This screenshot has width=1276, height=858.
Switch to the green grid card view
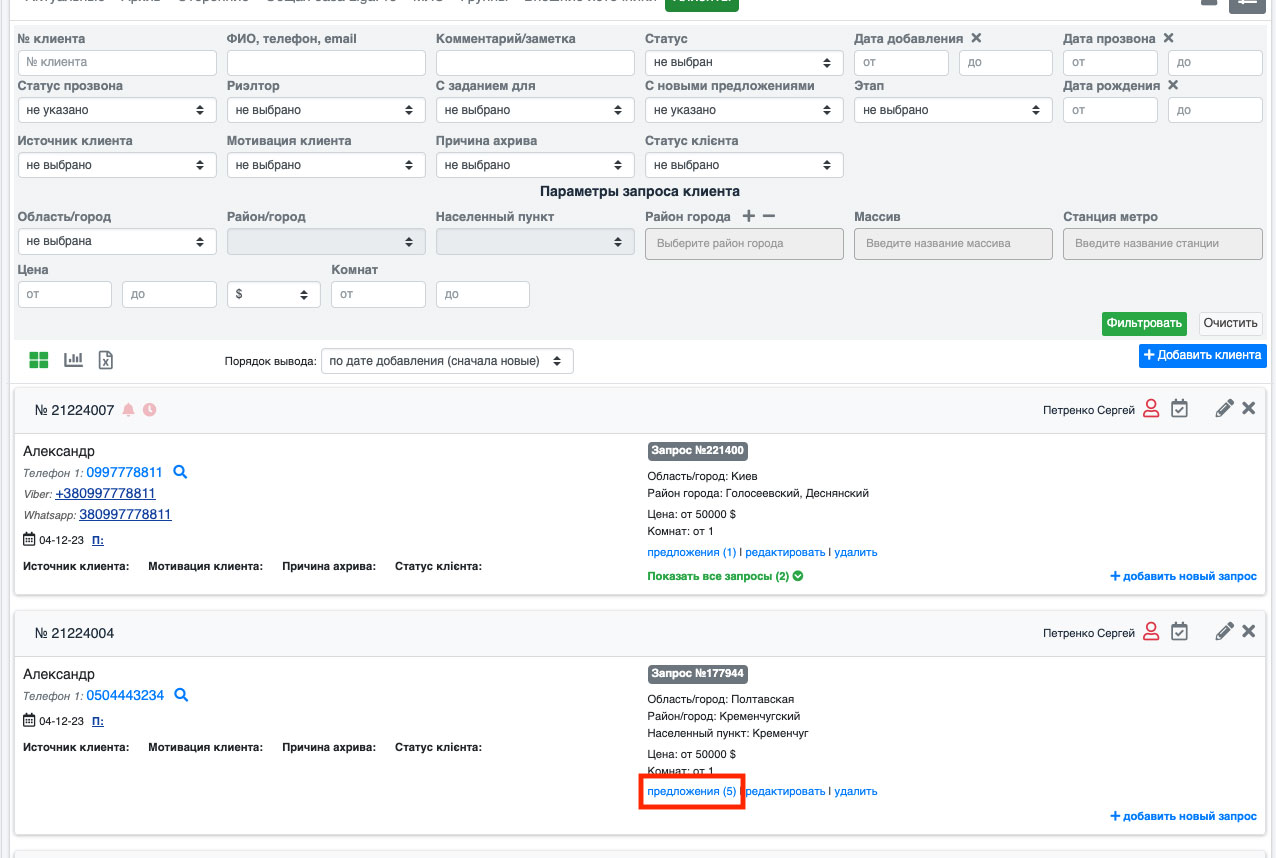click(39, 360)
